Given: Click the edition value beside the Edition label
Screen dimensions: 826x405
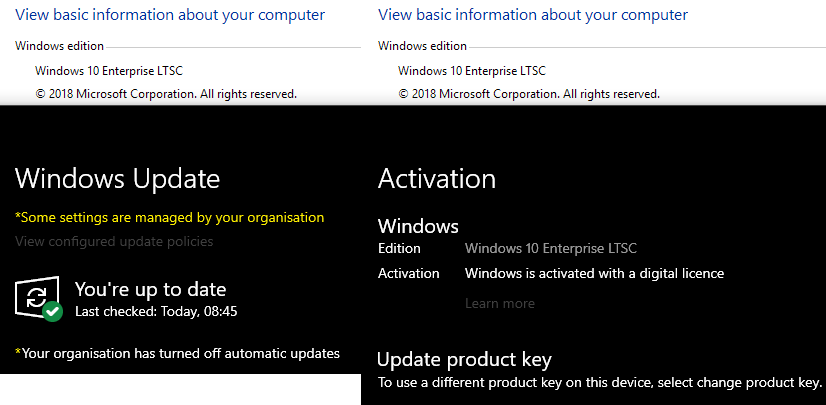Looking at the screenshot, I should 551,248.
